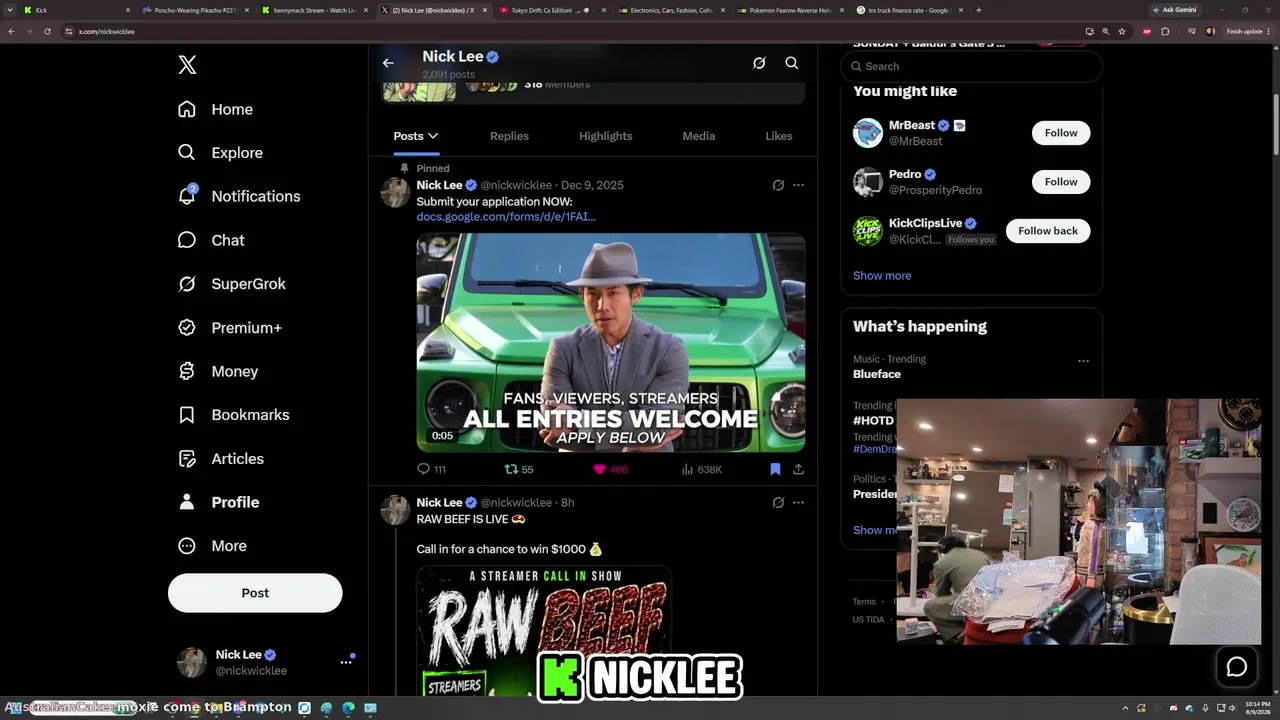
Task: Click the Grok icon in the profile header
Action: 759,63
